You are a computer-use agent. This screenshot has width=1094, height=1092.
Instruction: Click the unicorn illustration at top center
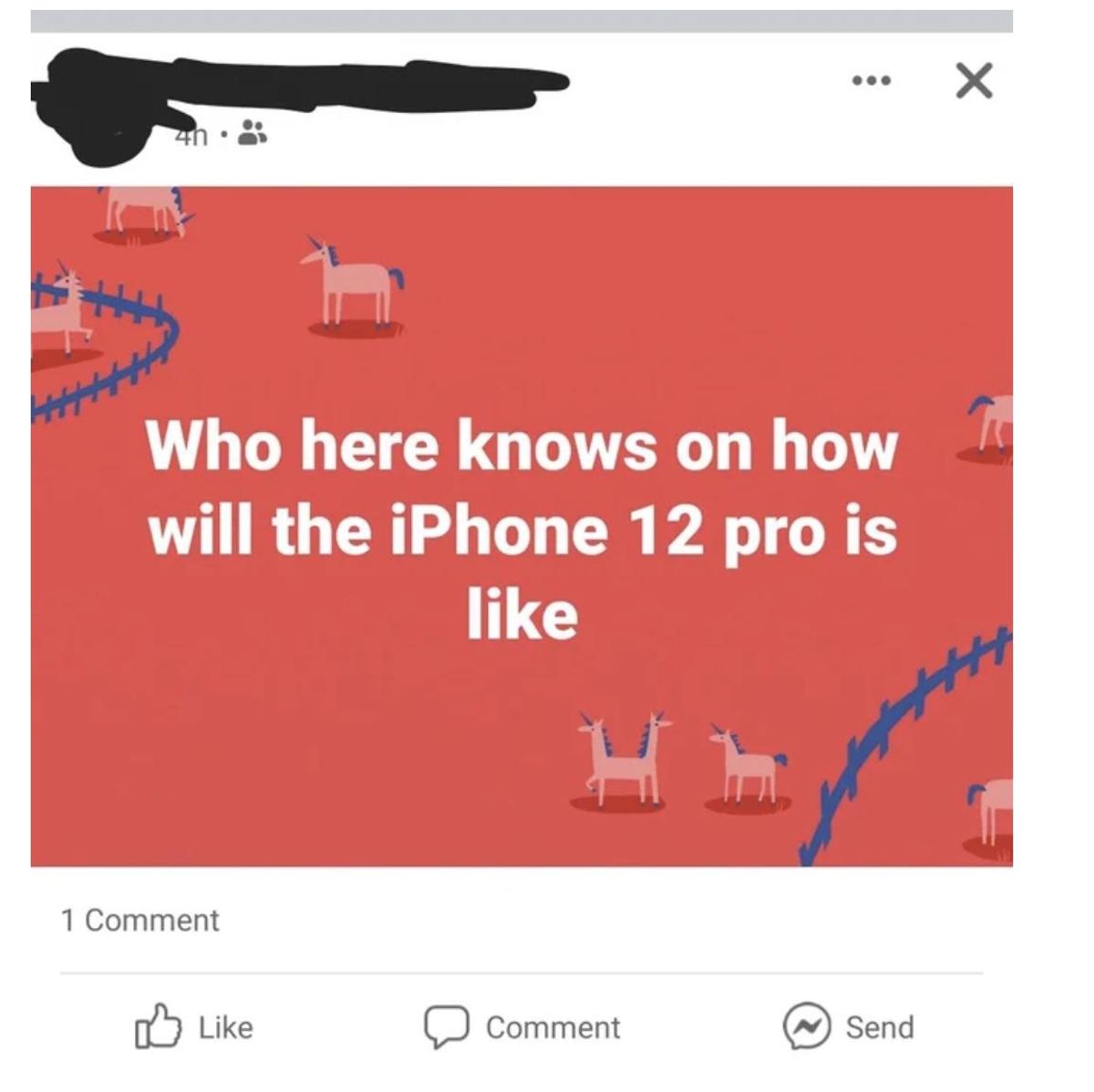tap(352, 284)
